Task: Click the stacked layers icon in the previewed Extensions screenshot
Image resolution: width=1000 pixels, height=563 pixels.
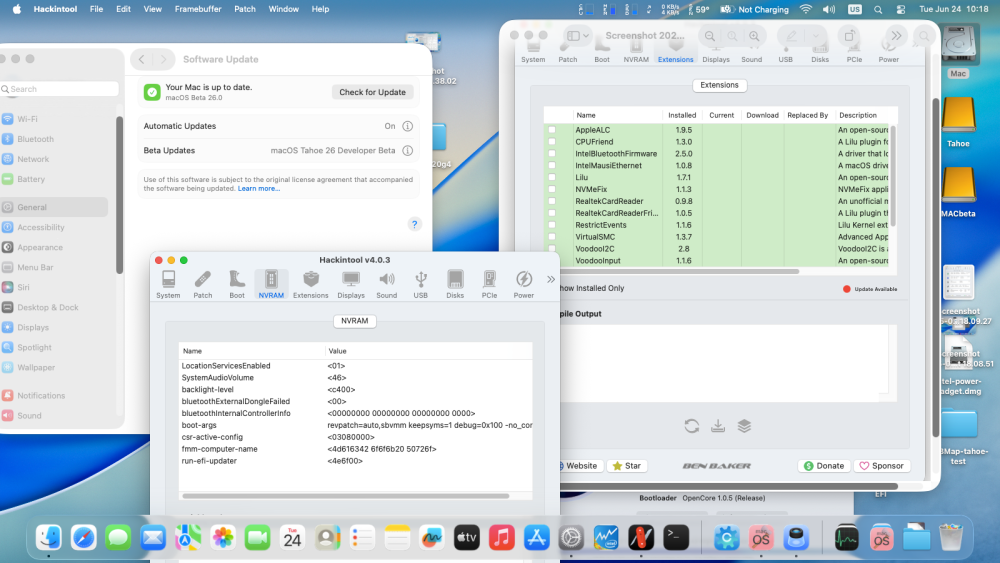Action: (744, 426)
